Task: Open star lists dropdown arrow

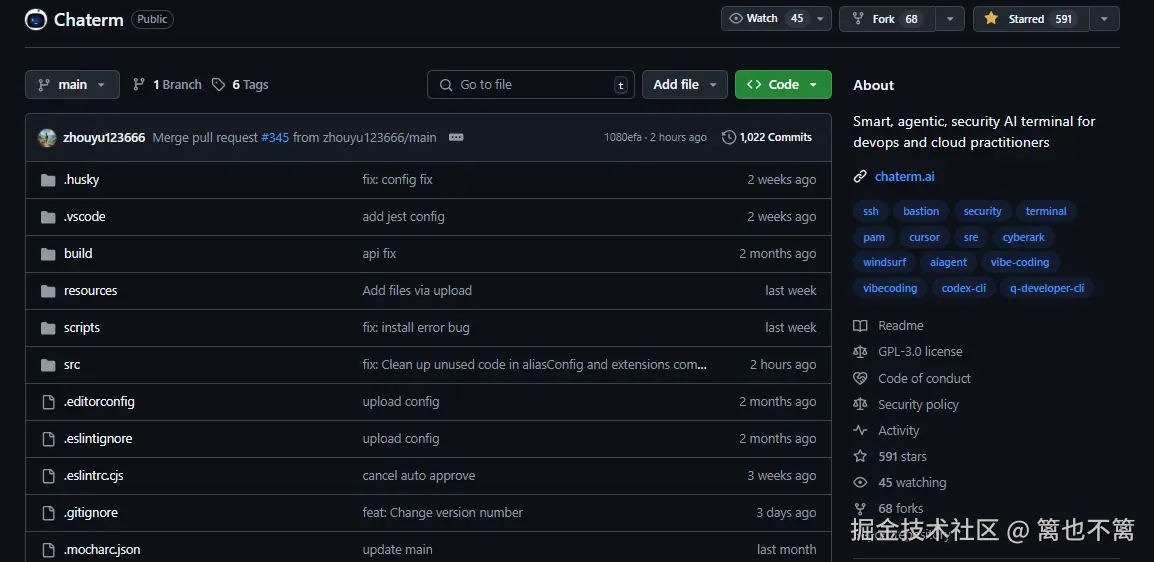Action: [x=1104, y=19]
